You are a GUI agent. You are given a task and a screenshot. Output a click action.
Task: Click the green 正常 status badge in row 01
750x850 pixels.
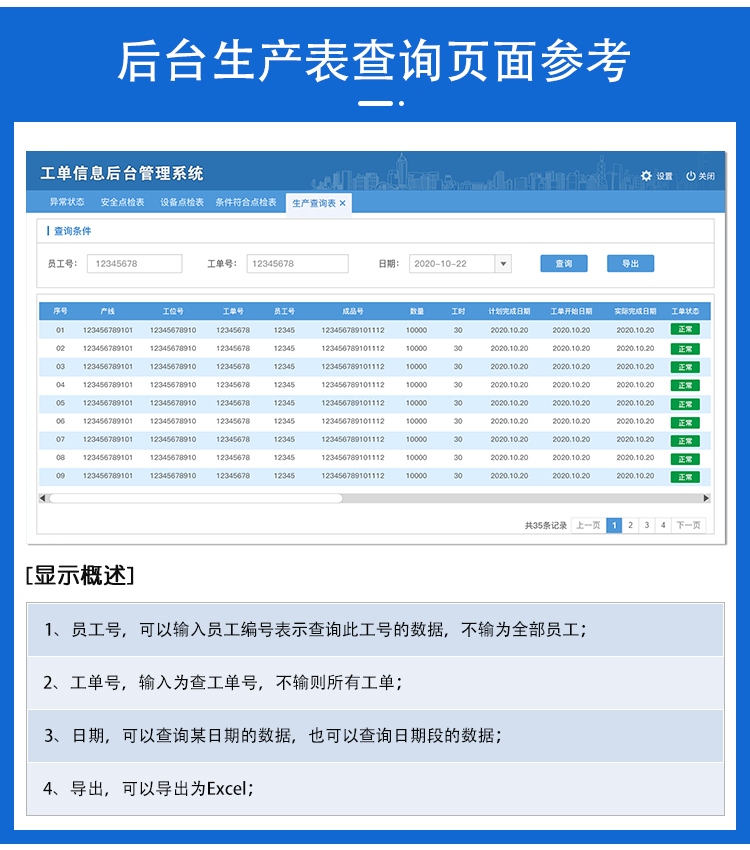pyautogui.click(x=685, y=330)
